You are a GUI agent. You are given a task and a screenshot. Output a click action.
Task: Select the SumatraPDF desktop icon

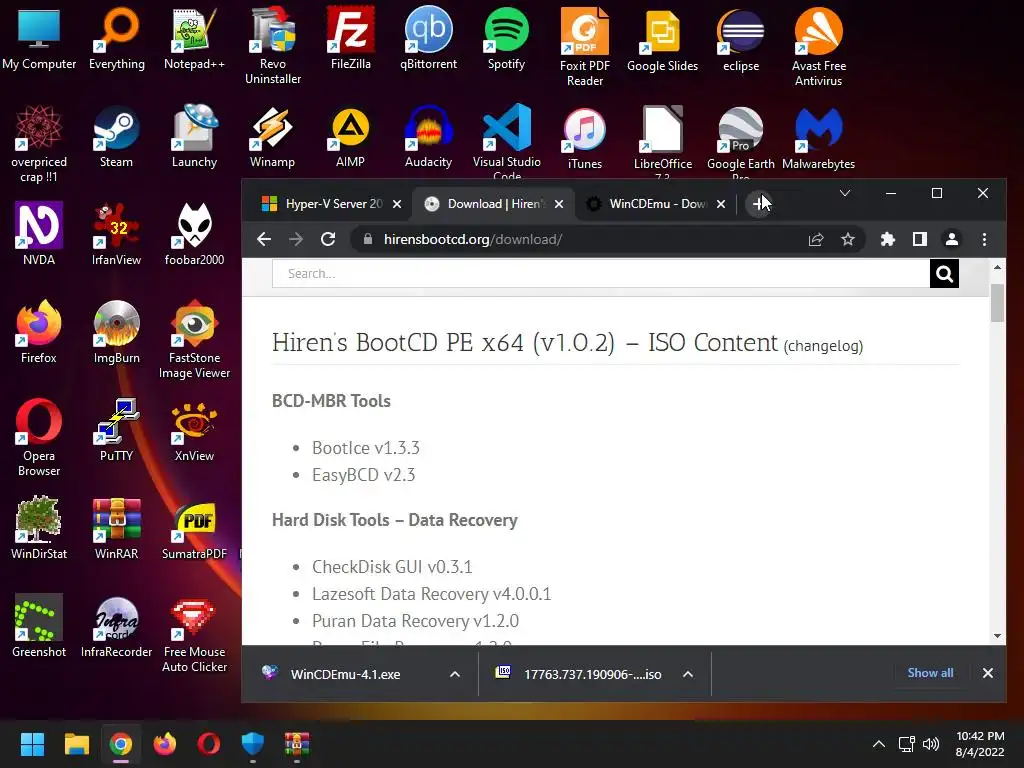pos(194,528)
